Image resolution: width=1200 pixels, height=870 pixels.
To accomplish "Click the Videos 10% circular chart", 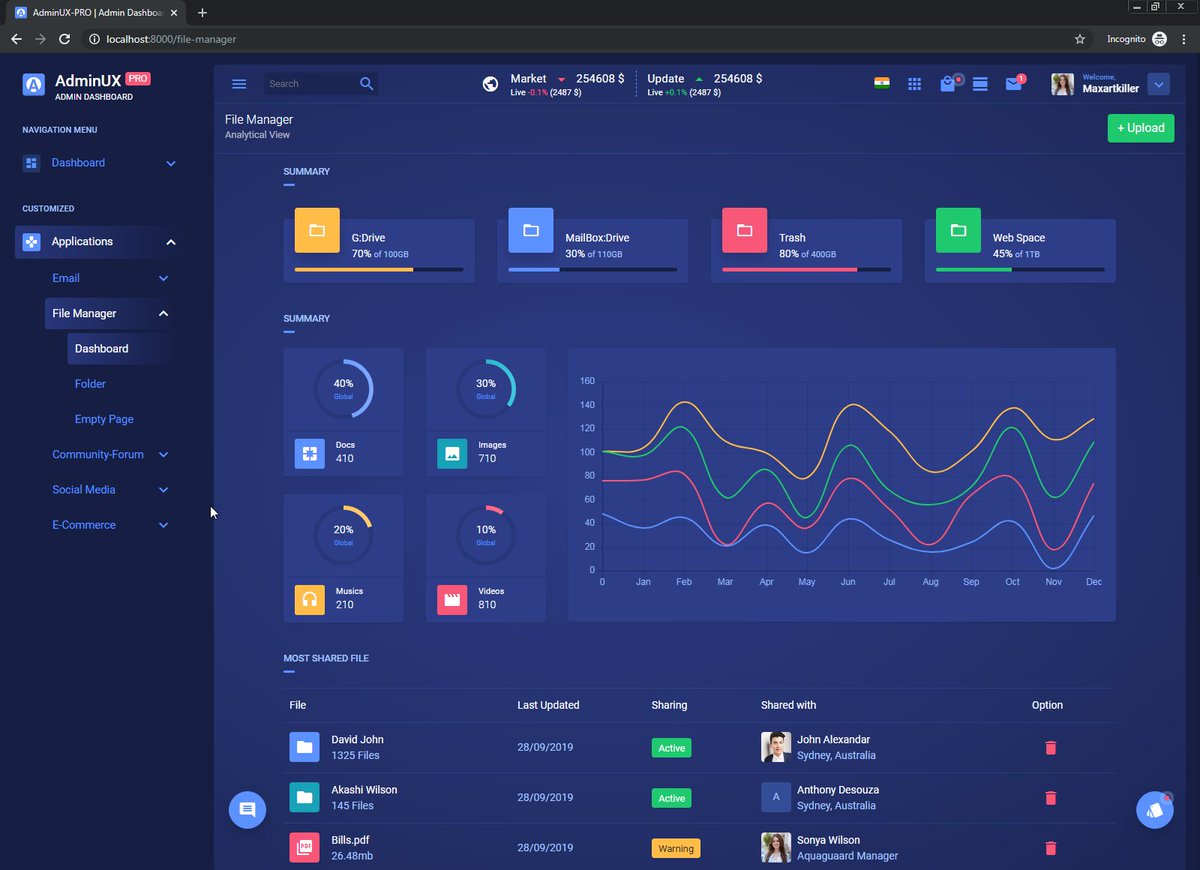I will point(486,535).
